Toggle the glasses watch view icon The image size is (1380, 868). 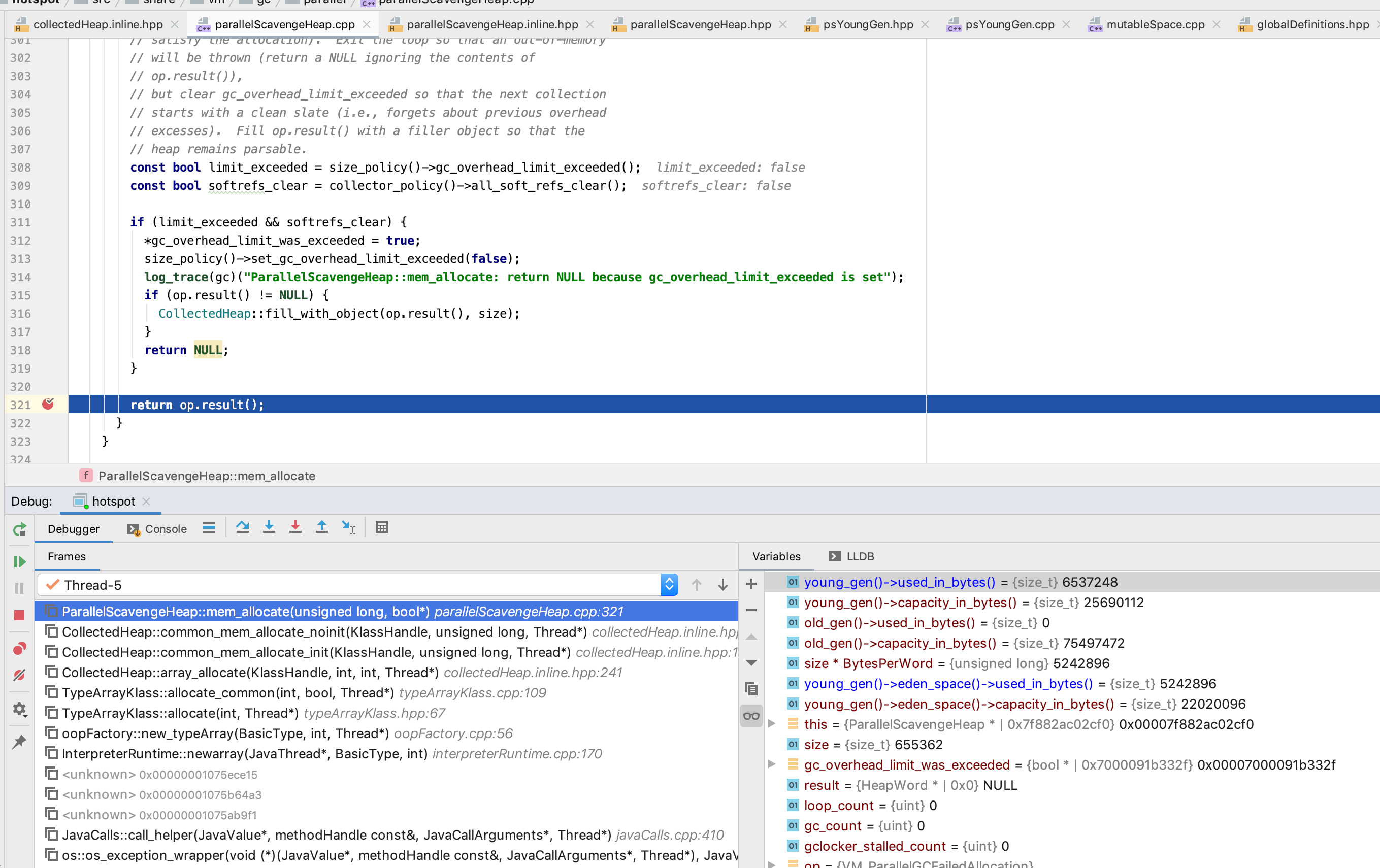point(751,716)
